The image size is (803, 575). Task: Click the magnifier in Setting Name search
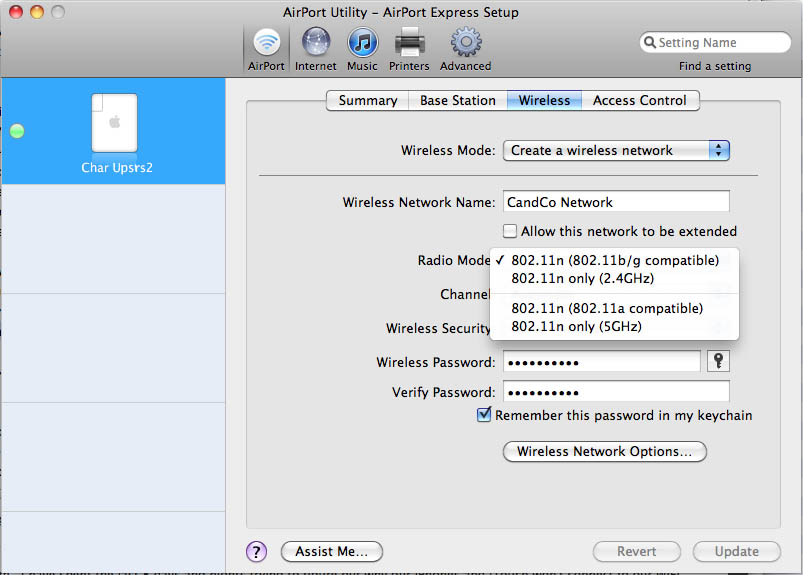click(x=651, y=43)
